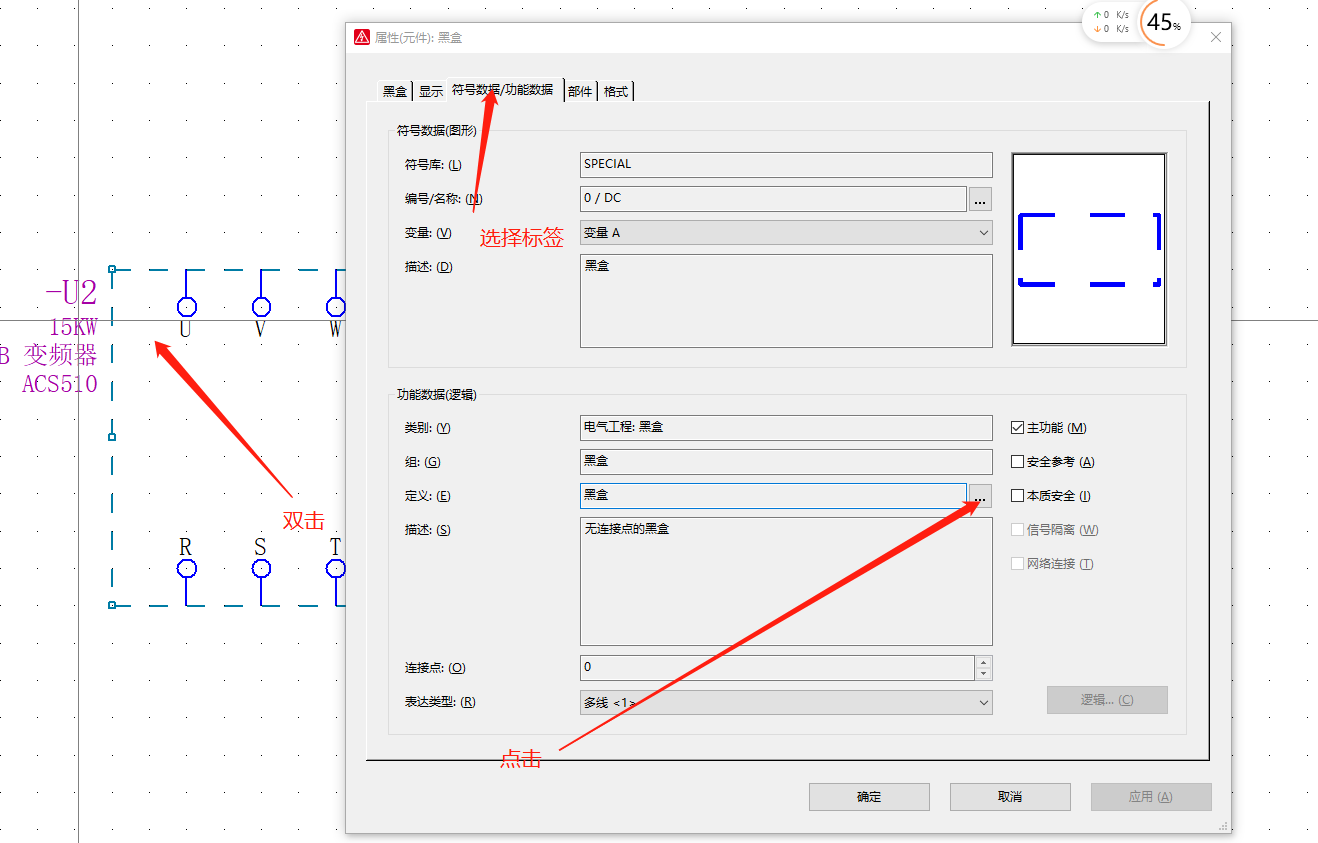Screen dimensions: 1318x843
Task: Click browse button next to 编号/名称 field
Action: coord(980,199)
